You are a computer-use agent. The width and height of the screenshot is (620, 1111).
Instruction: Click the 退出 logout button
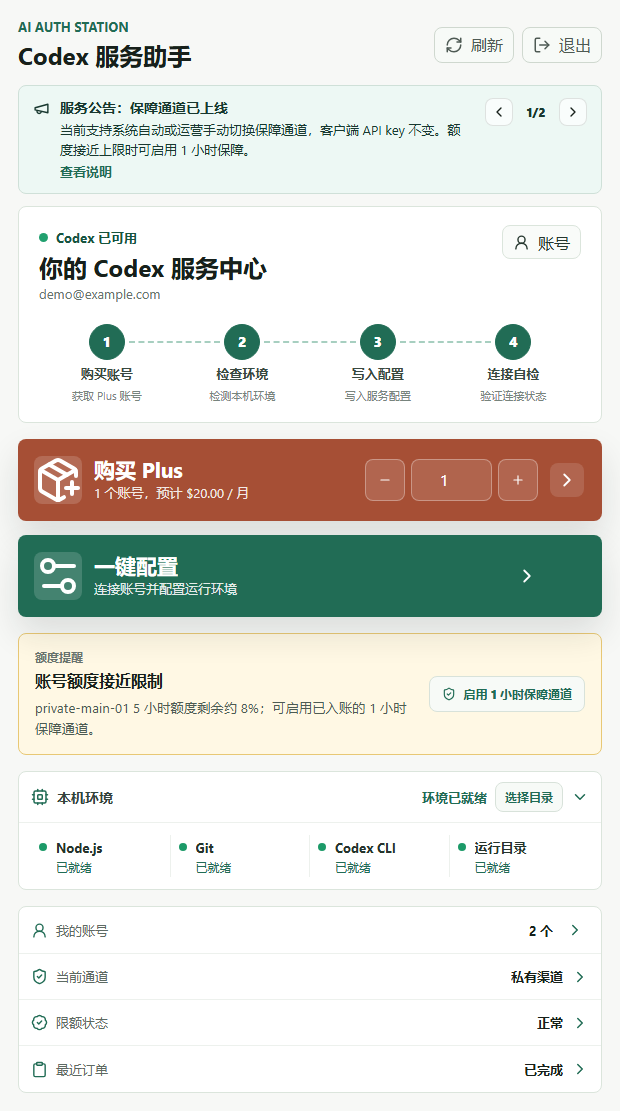pyautogui.click(x=562, y=45)
